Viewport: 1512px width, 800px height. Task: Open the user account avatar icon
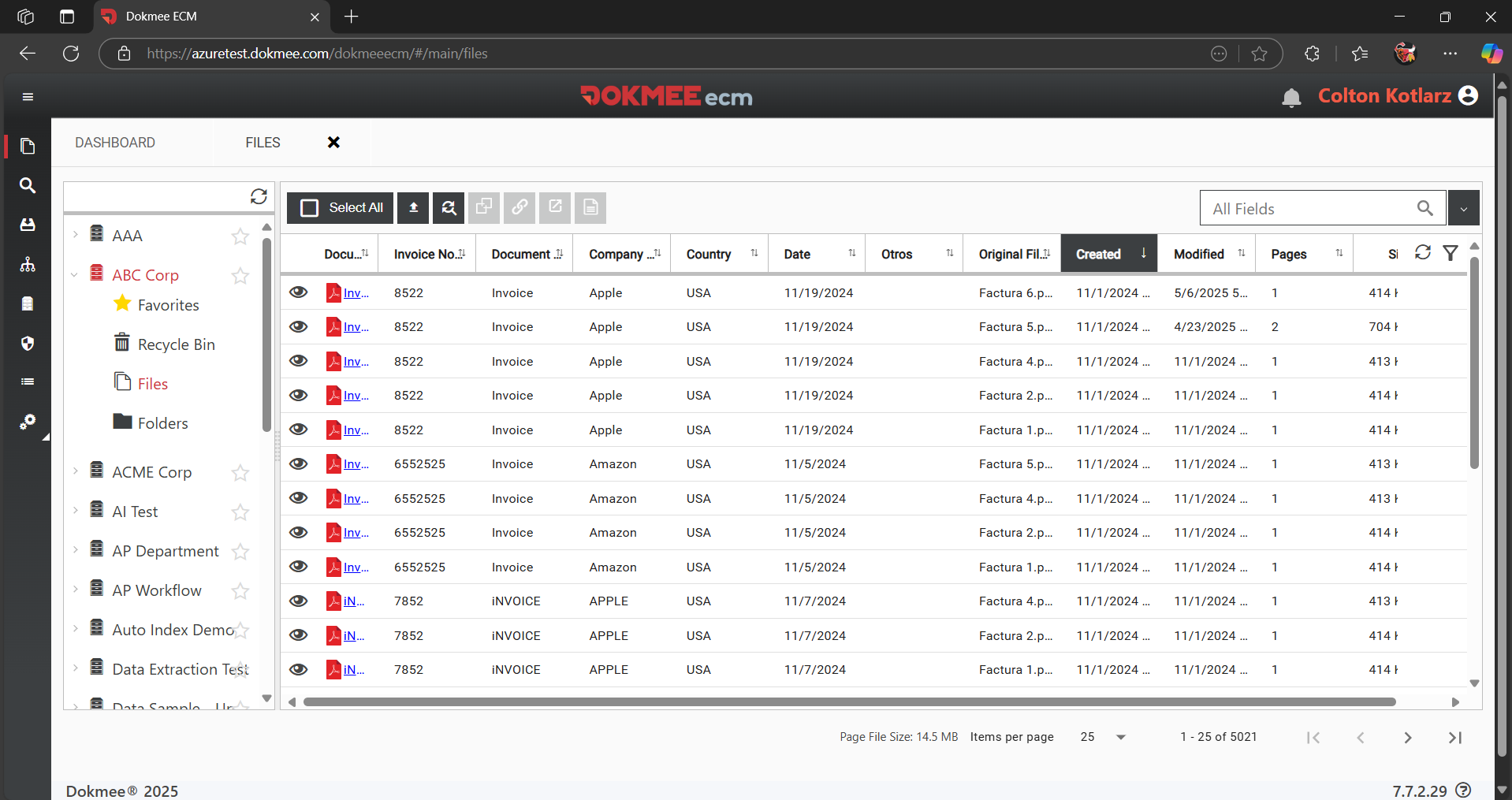pyautogui.click(x=1468, y=95)
